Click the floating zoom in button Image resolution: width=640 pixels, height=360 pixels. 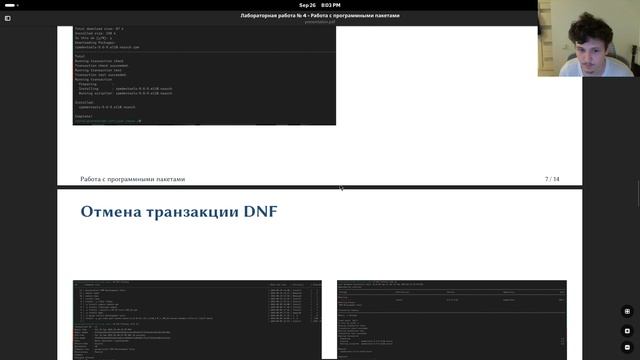[x=627, y=331]
